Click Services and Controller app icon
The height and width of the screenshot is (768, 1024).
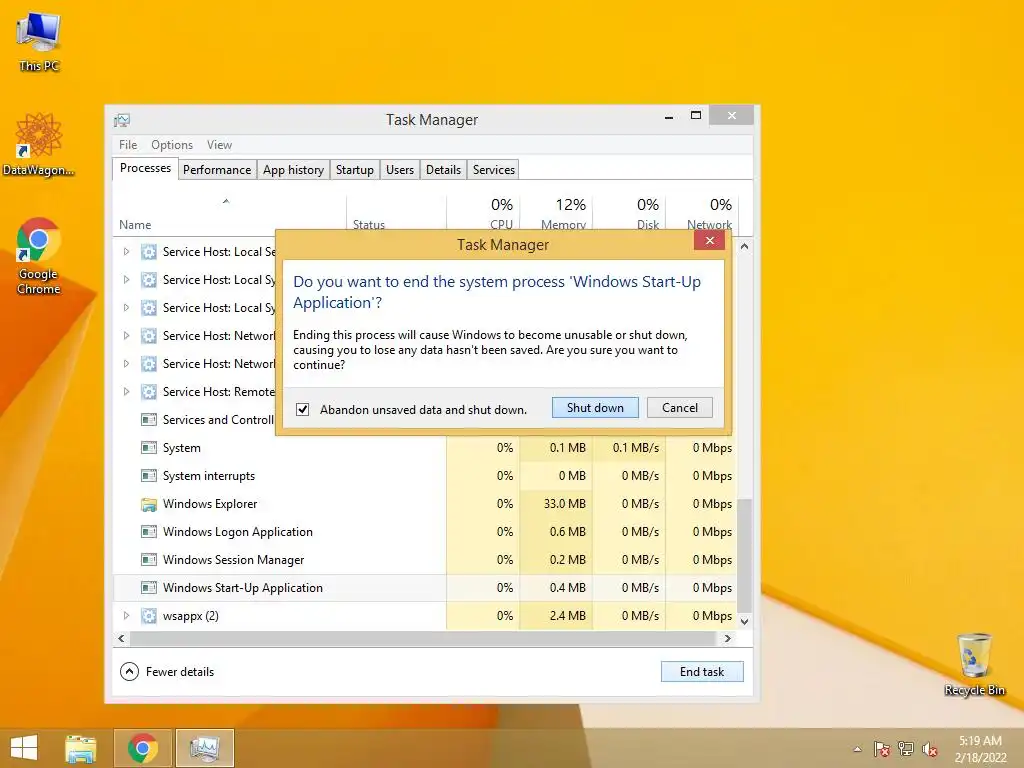coord(149,420)
